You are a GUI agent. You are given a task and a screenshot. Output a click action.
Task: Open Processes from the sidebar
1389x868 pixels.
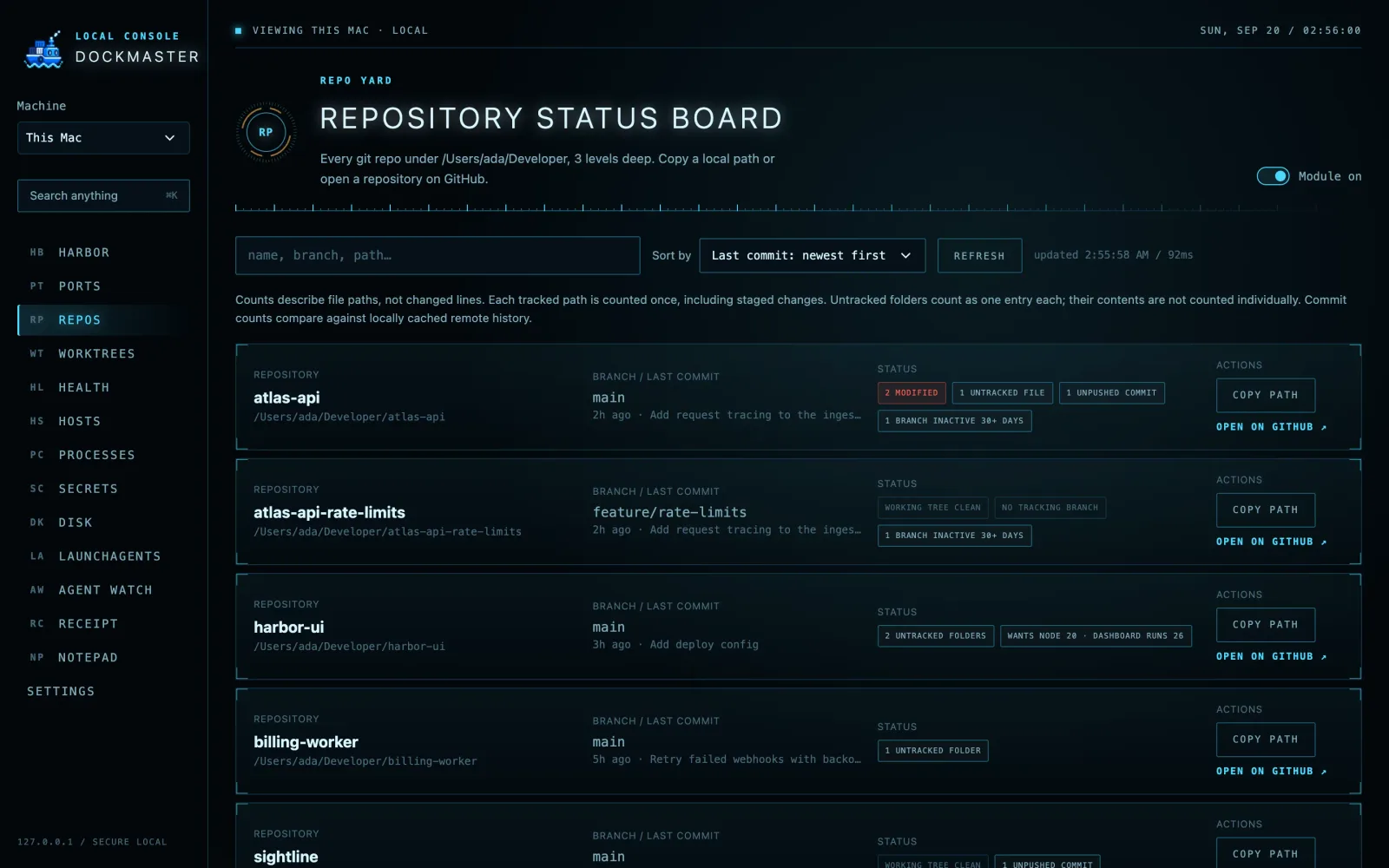[x=103, y=455]
